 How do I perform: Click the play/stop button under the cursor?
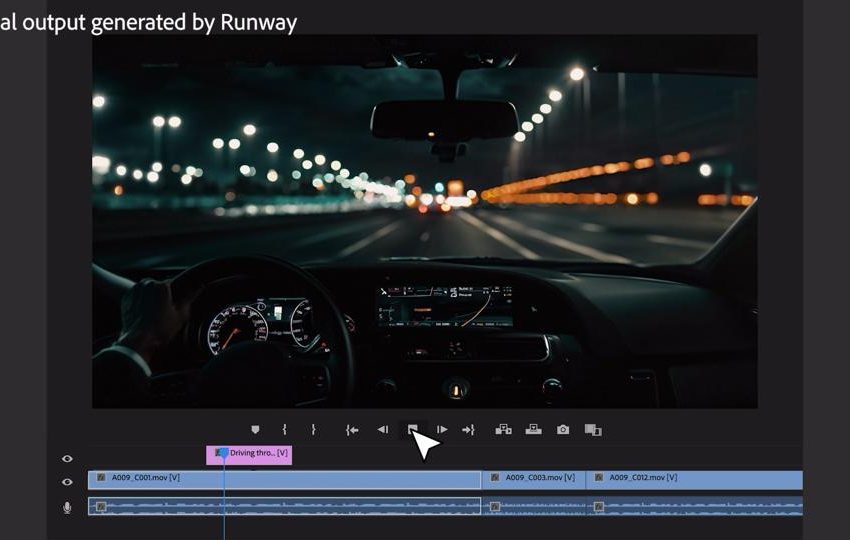click(412, 429)
